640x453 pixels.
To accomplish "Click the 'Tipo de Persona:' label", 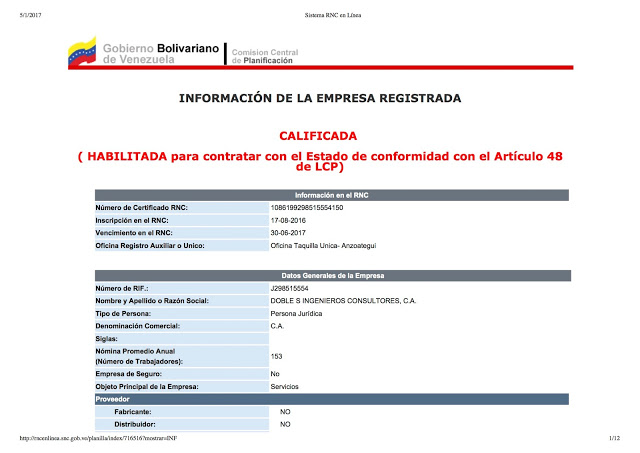I will pyautogui.click(x=123, y=313).
